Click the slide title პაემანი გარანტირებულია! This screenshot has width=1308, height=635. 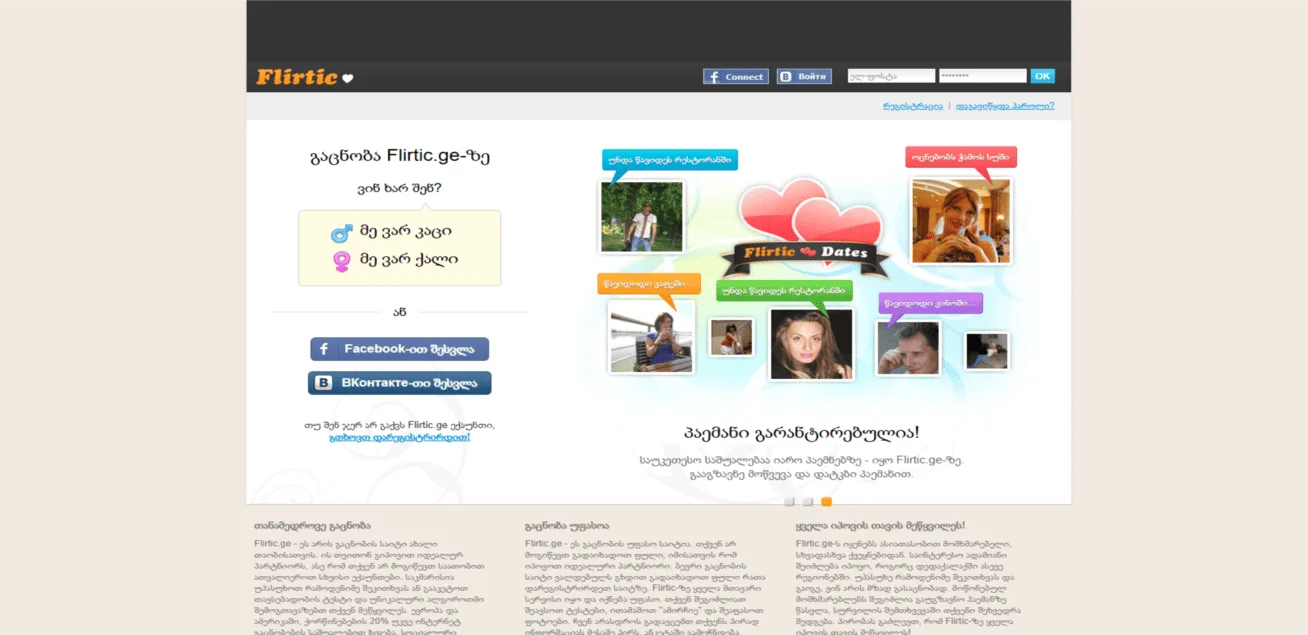point(801,433)
